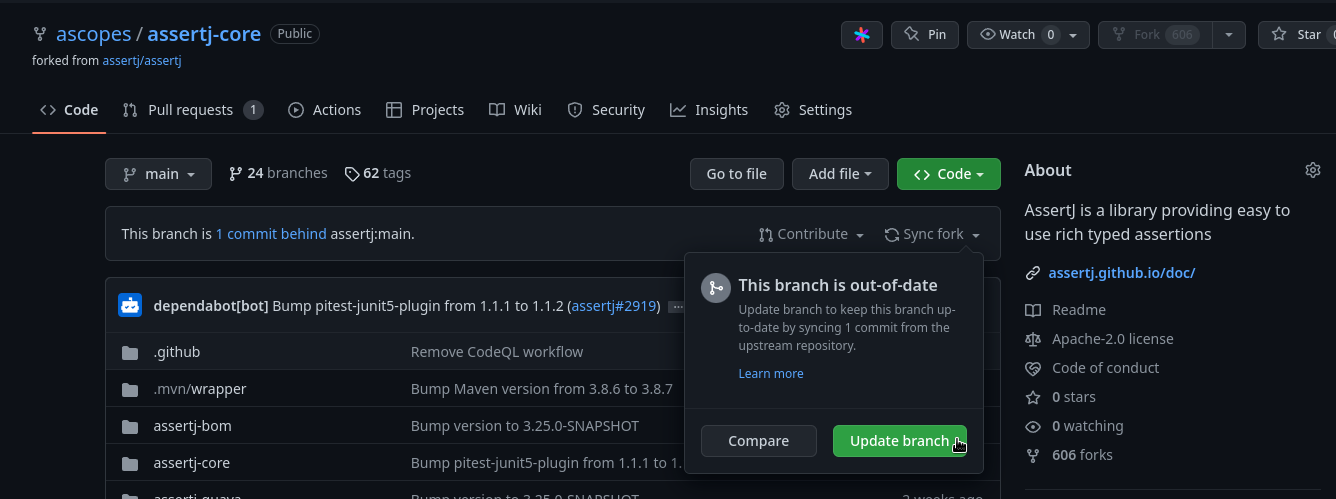This screenshot has height=499, width=1336.
Task: Open the About settings gear icon
Action: (x=1313, y=170)
